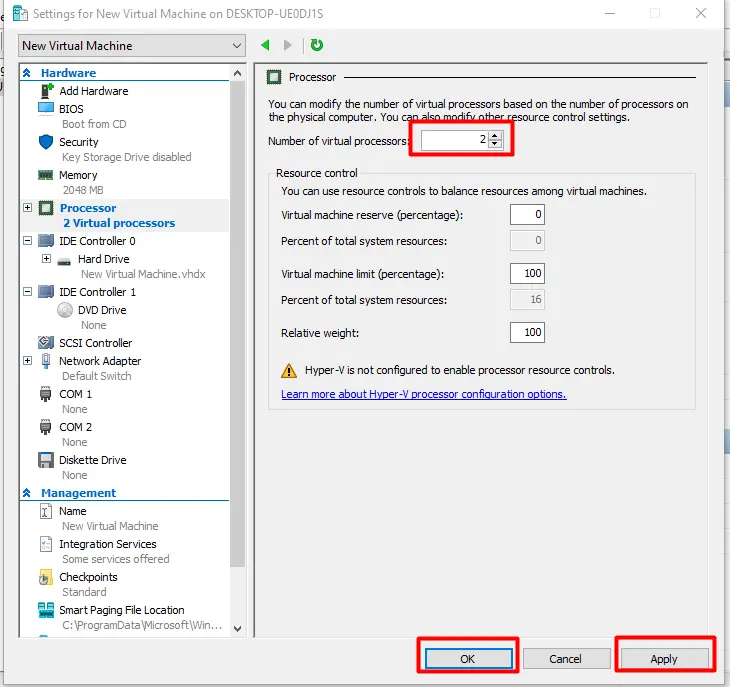The image size is (730, 687).
Task: Select BIOS in the hardware tree
Action: click(71, 109)
